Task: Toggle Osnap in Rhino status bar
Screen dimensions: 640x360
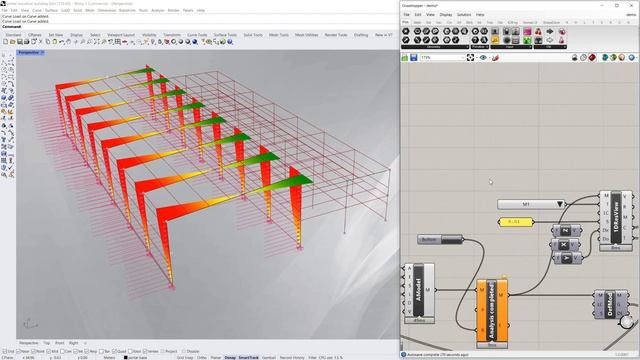Action: pos(230,358)
